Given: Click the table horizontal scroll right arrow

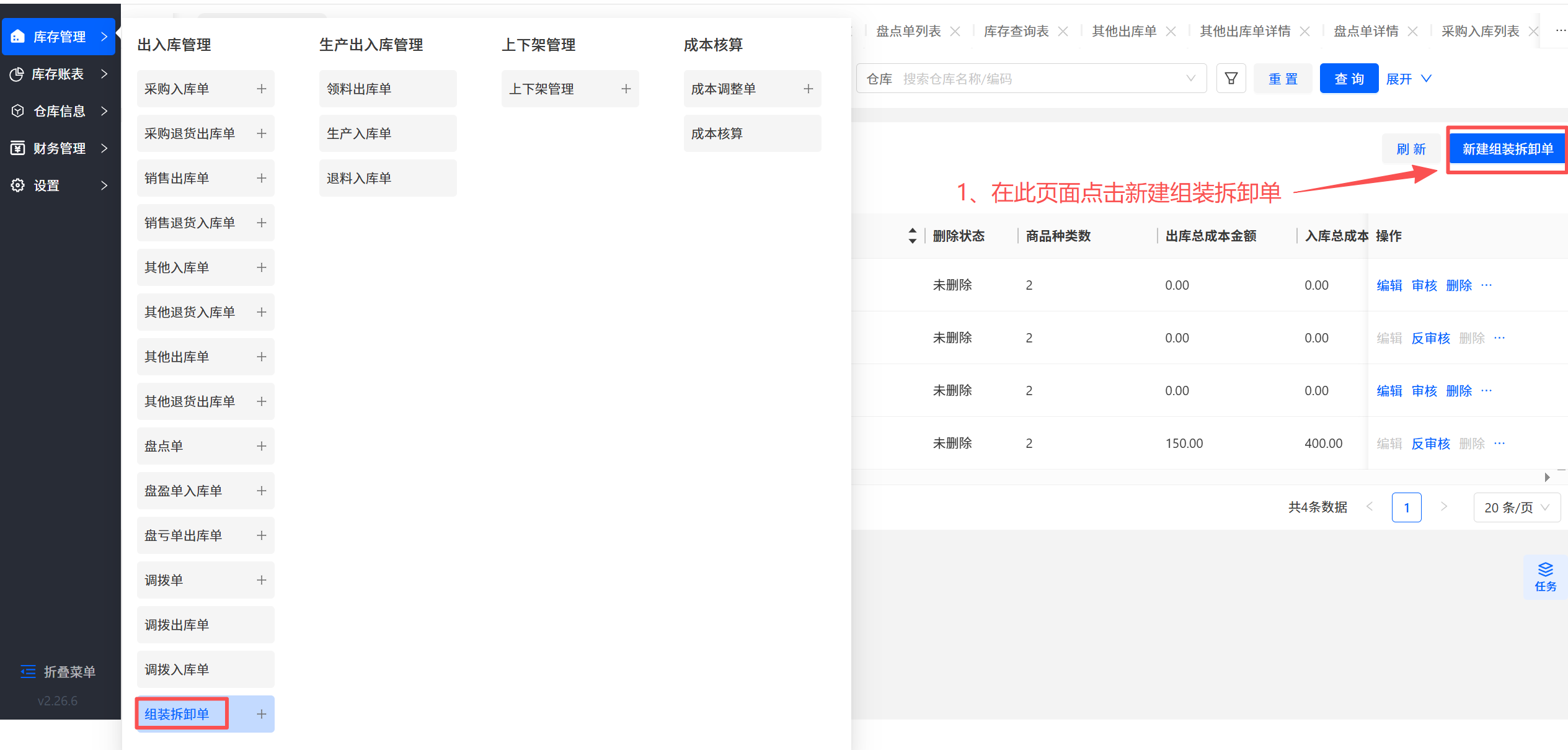Looking at the screenshot, I should (x=1547, y=477).
